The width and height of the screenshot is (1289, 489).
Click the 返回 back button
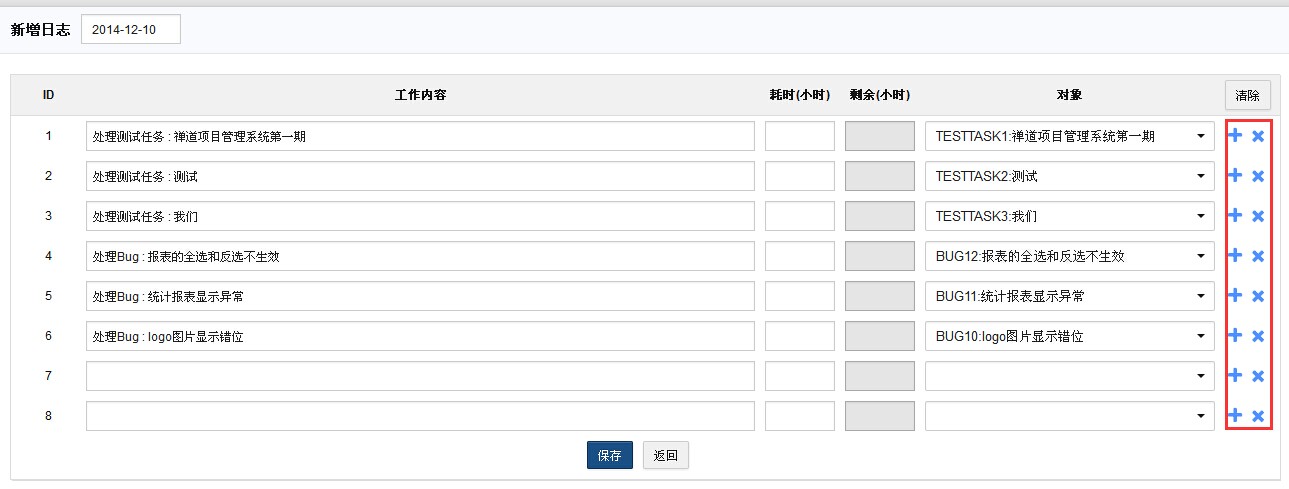point(665,456)
